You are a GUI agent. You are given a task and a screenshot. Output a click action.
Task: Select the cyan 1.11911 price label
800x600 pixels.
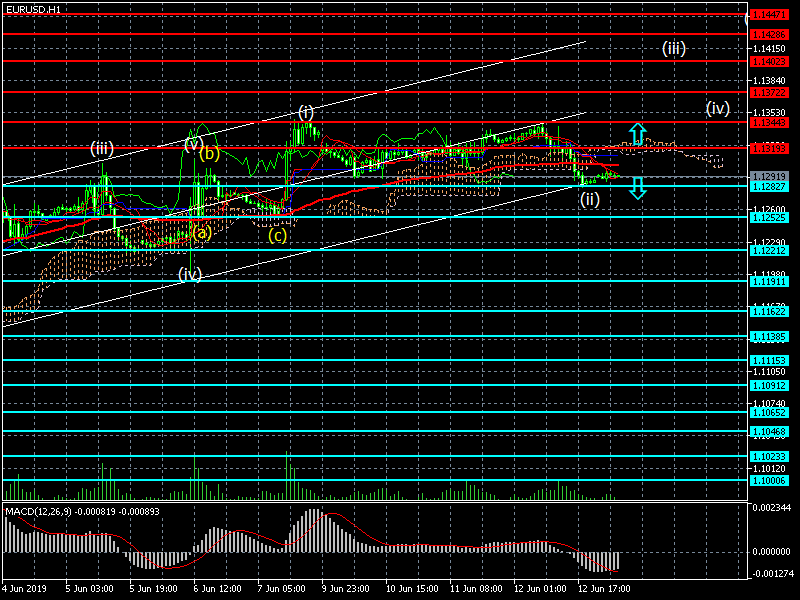(x=769, y=282)
